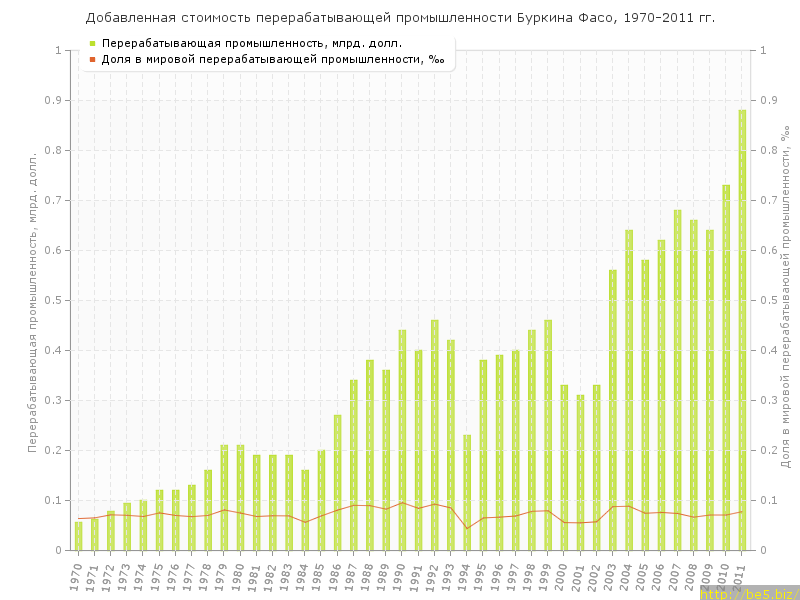Click the bar for year 2007
800x600 pixels.
(678, 380)
